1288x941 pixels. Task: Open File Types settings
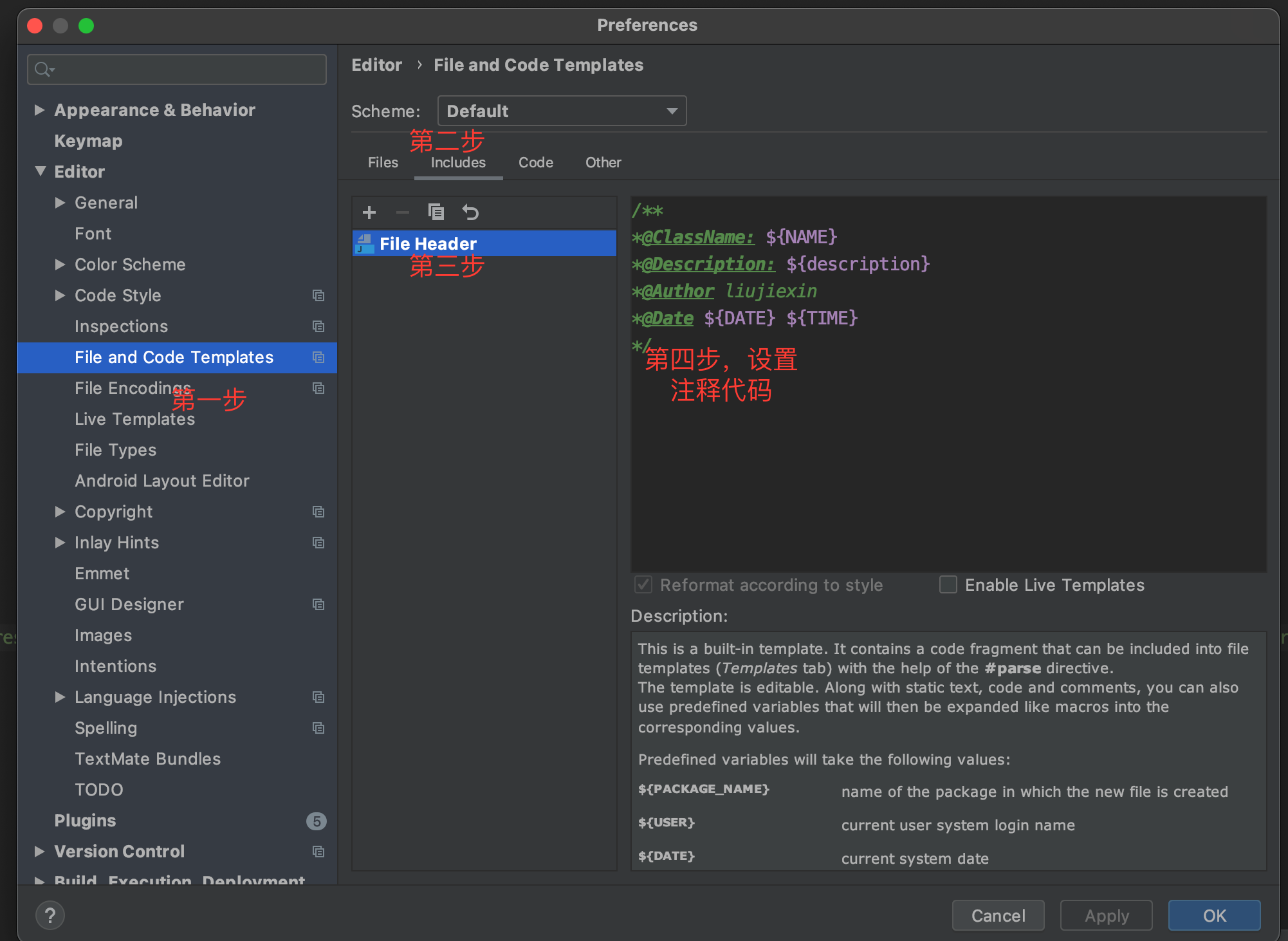pyautogui.click(x=115, y=450)
